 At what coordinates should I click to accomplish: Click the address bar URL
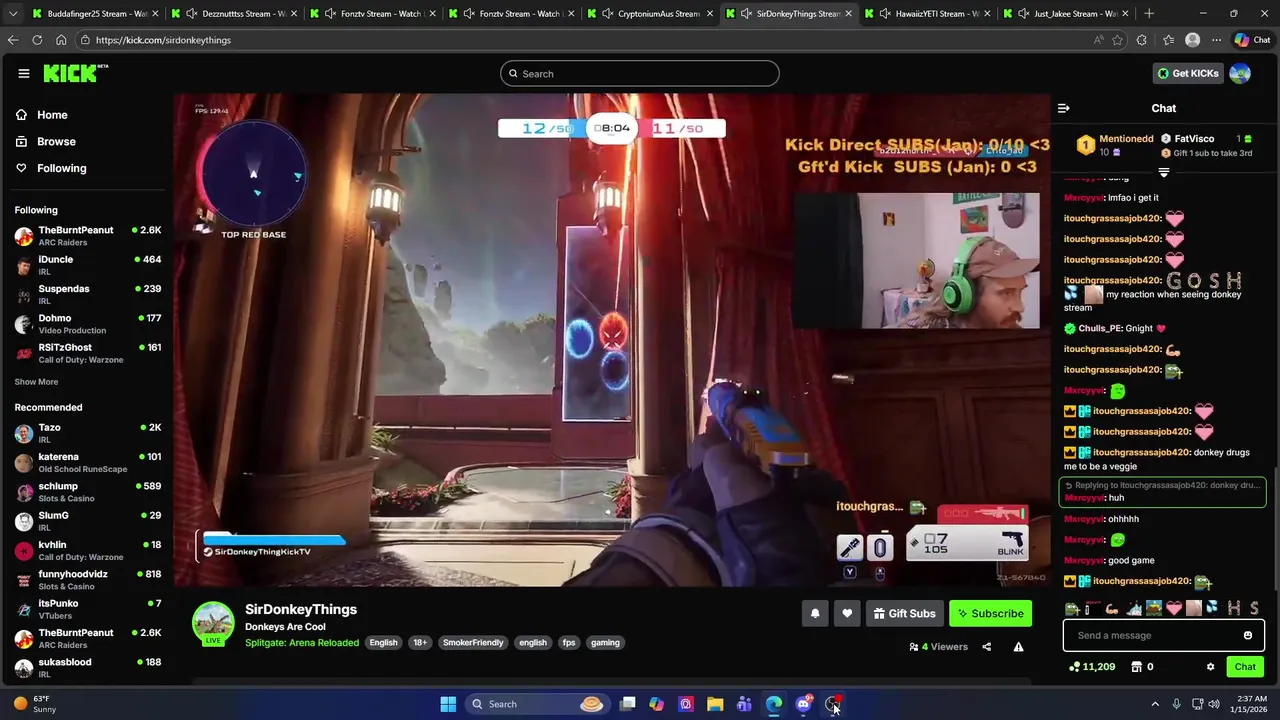(163, 40)
